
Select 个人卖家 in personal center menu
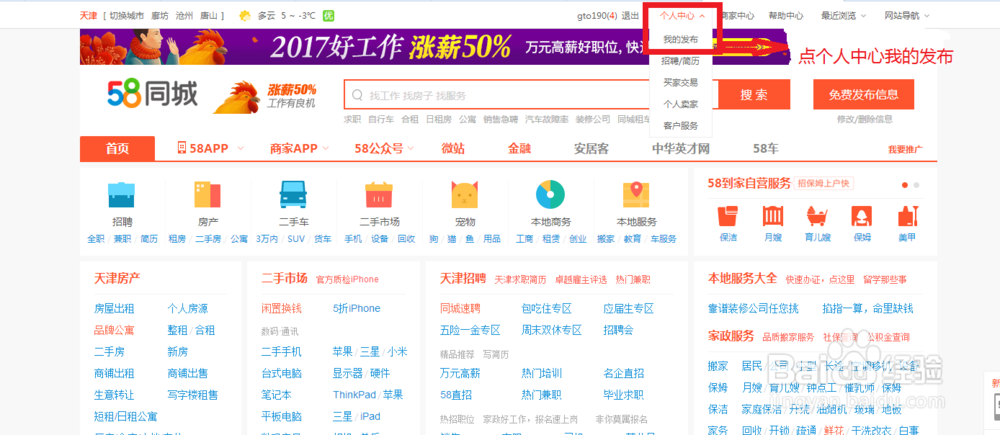point(680,104)
